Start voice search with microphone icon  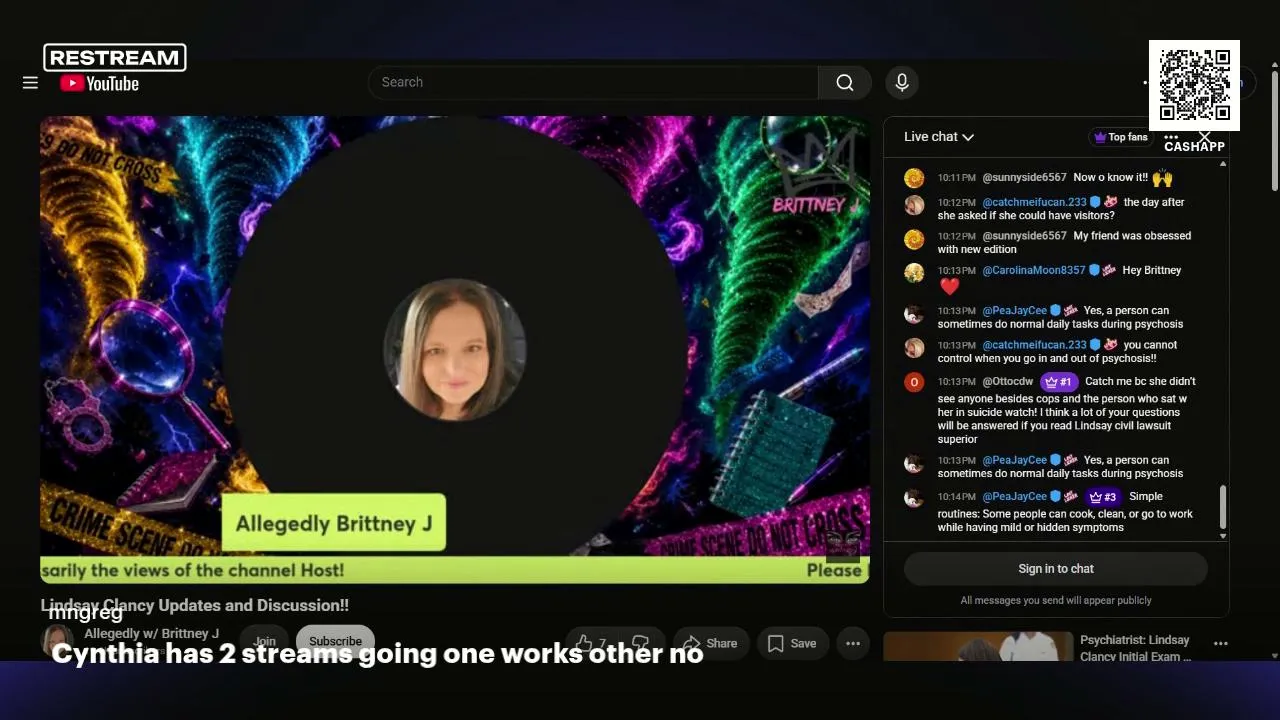(x=902, y=83)
